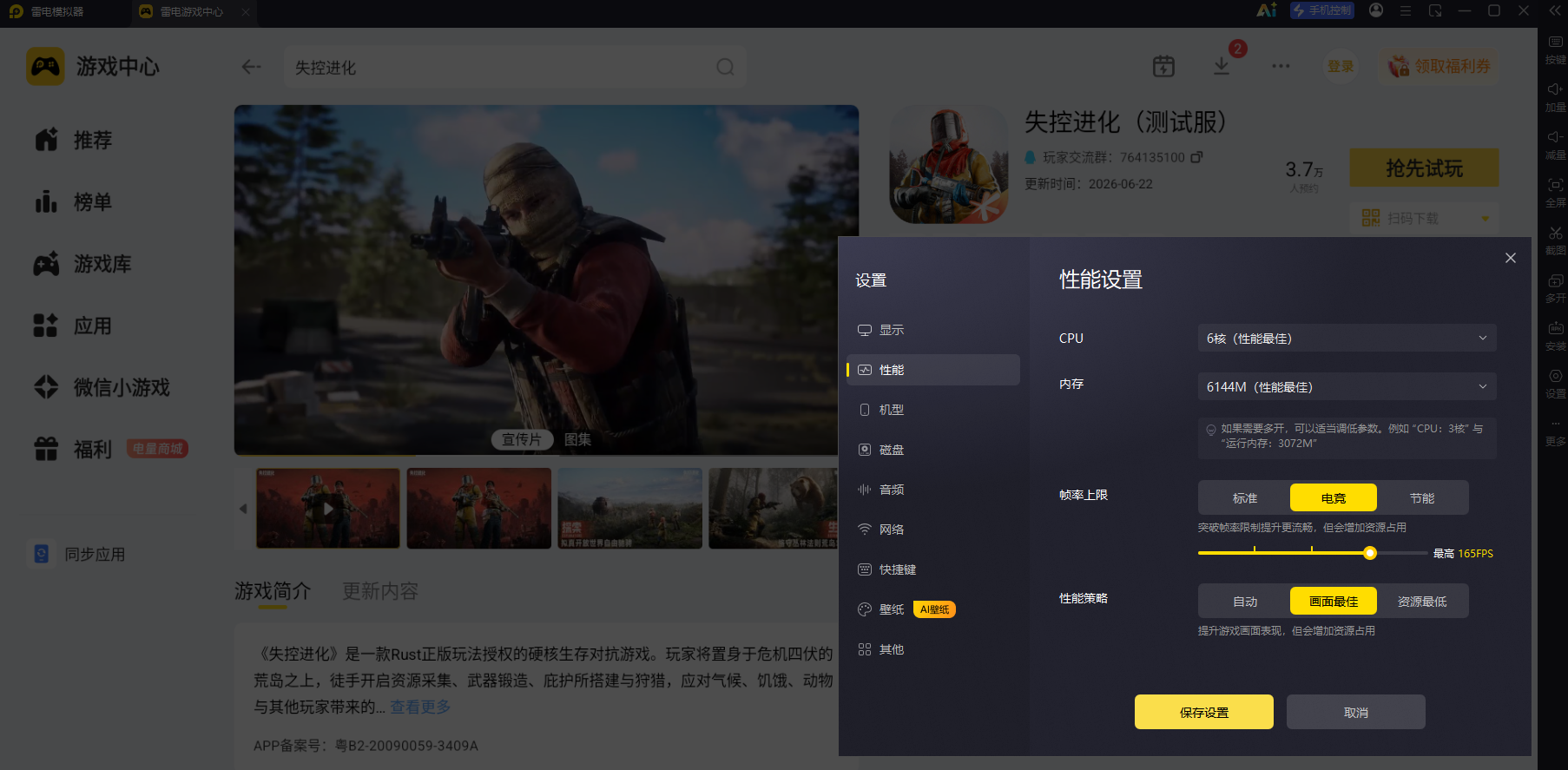Click 取消 to cancel settings
The height and width of the screenshot is (770, 1568).
point(1356,712)
